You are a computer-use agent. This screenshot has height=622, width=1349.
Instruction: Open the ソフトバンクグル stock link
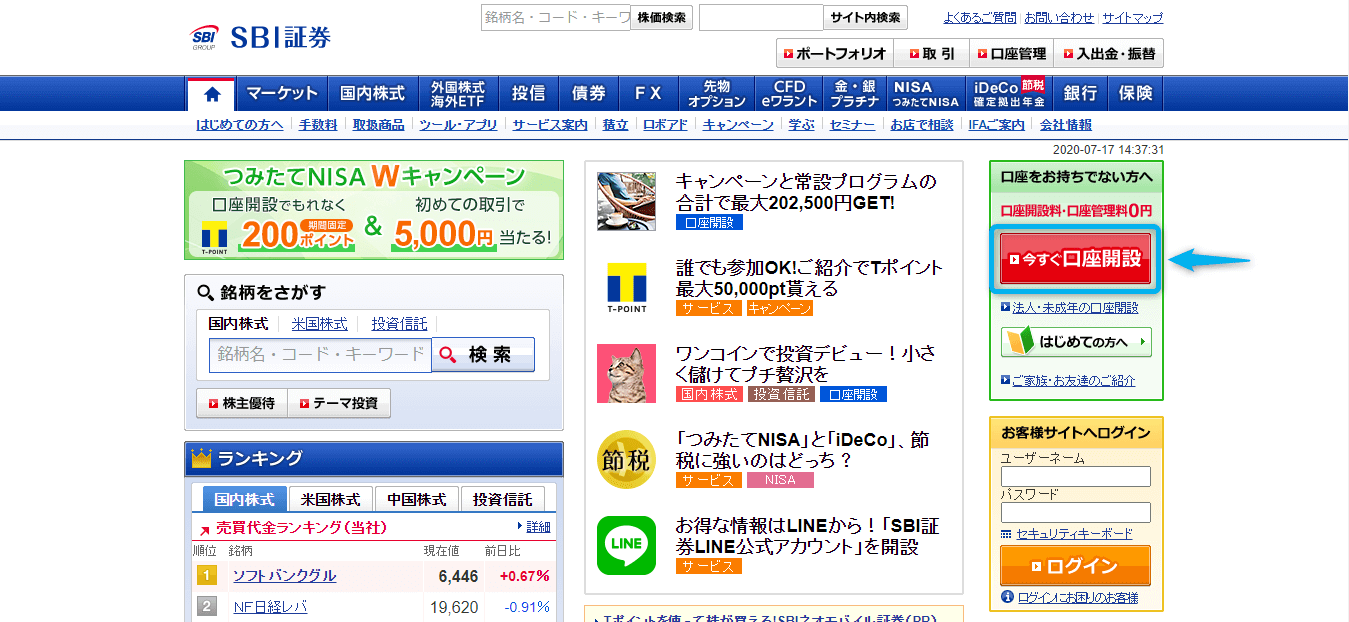(284, 576)
